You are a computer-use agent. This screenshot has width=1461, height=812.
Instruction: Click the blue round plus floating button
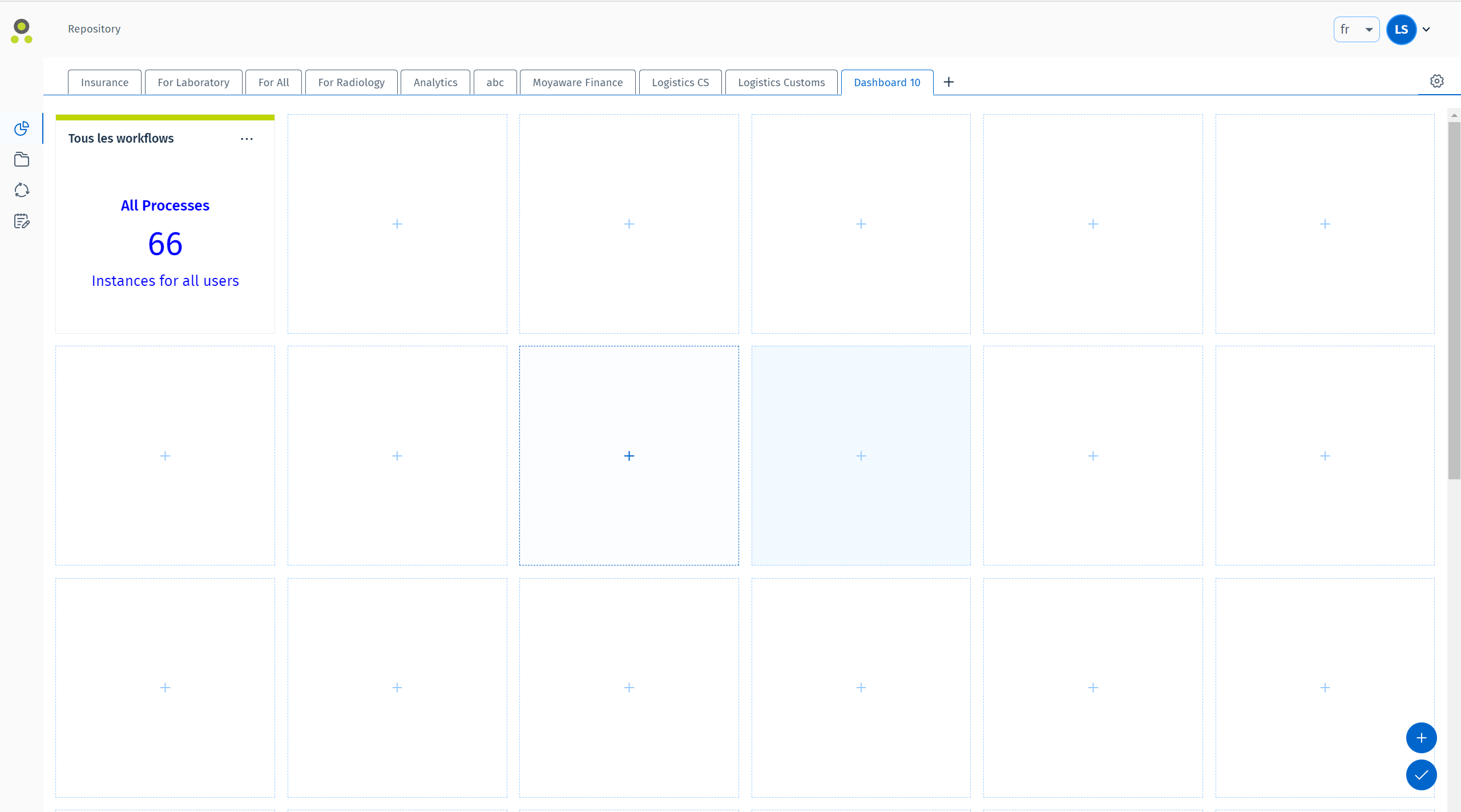pyautogui.click(x=1421, y=738)
